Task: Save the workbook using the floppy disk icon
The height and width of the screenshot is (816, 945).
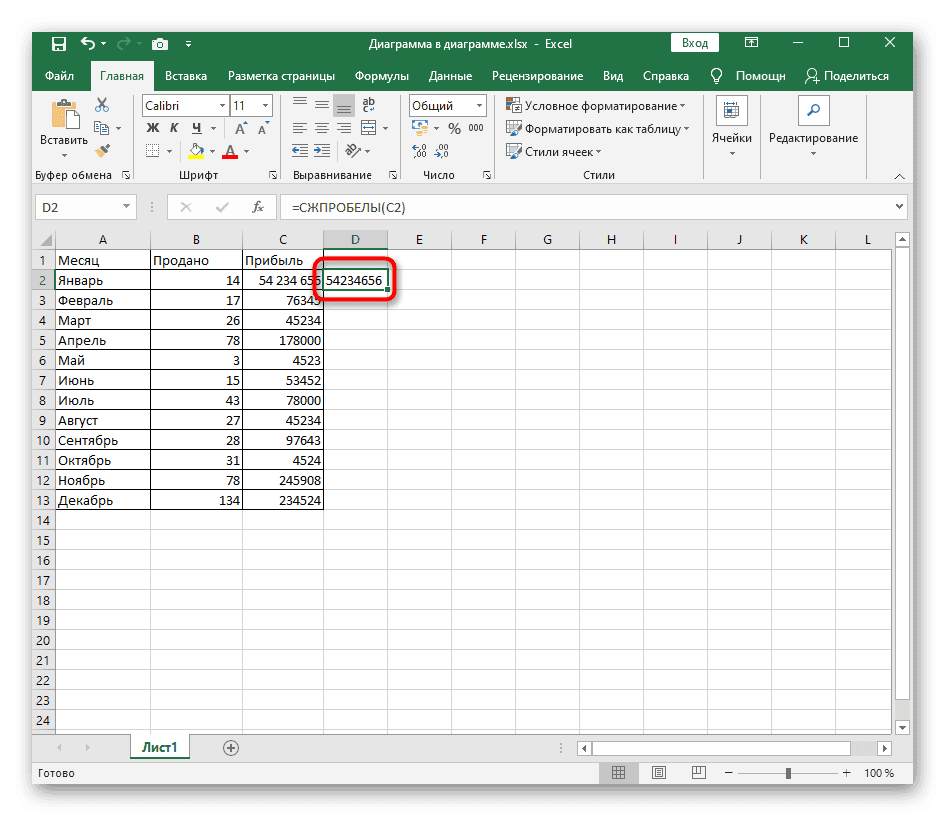Action: tap(59, 44)
